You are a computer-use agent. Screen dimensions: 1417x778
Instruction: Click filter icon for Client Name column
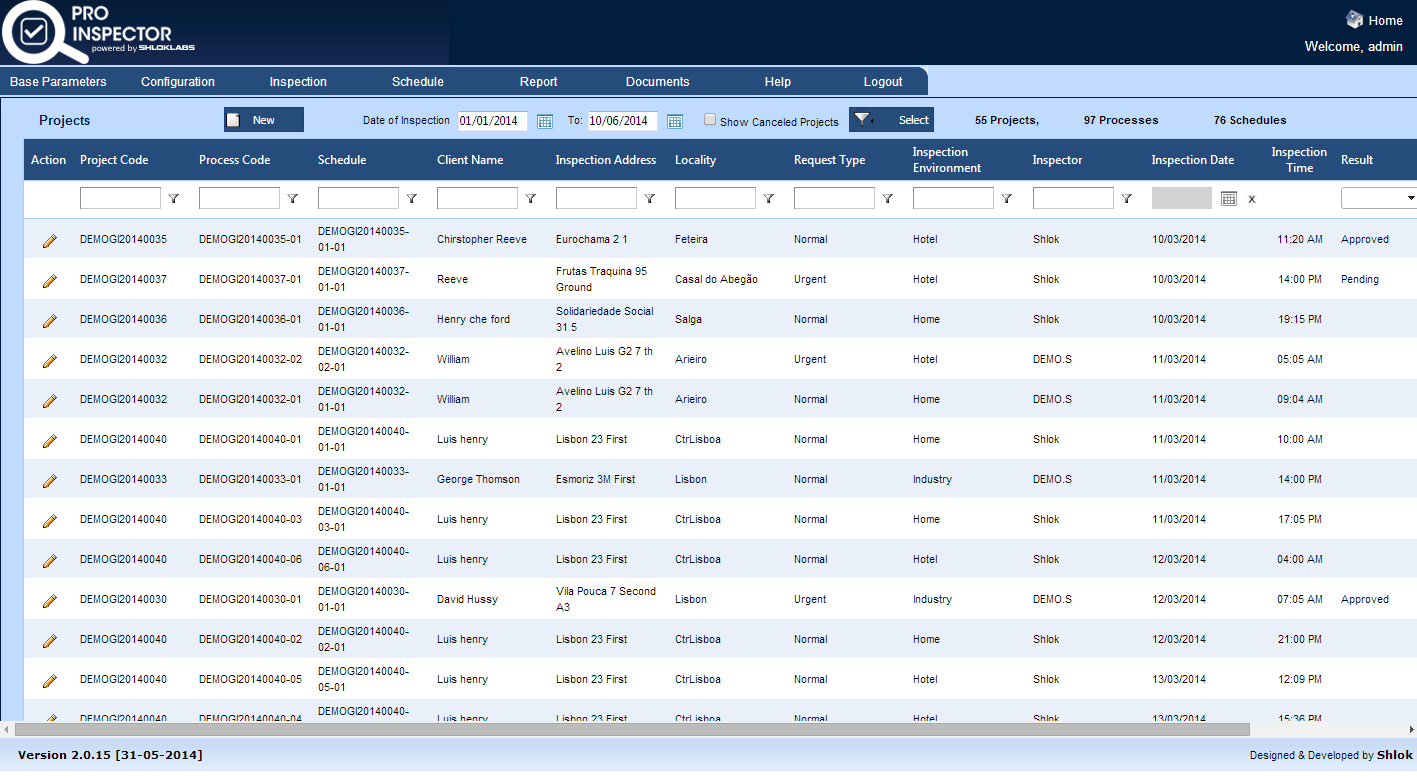click(x=531, y=199)
